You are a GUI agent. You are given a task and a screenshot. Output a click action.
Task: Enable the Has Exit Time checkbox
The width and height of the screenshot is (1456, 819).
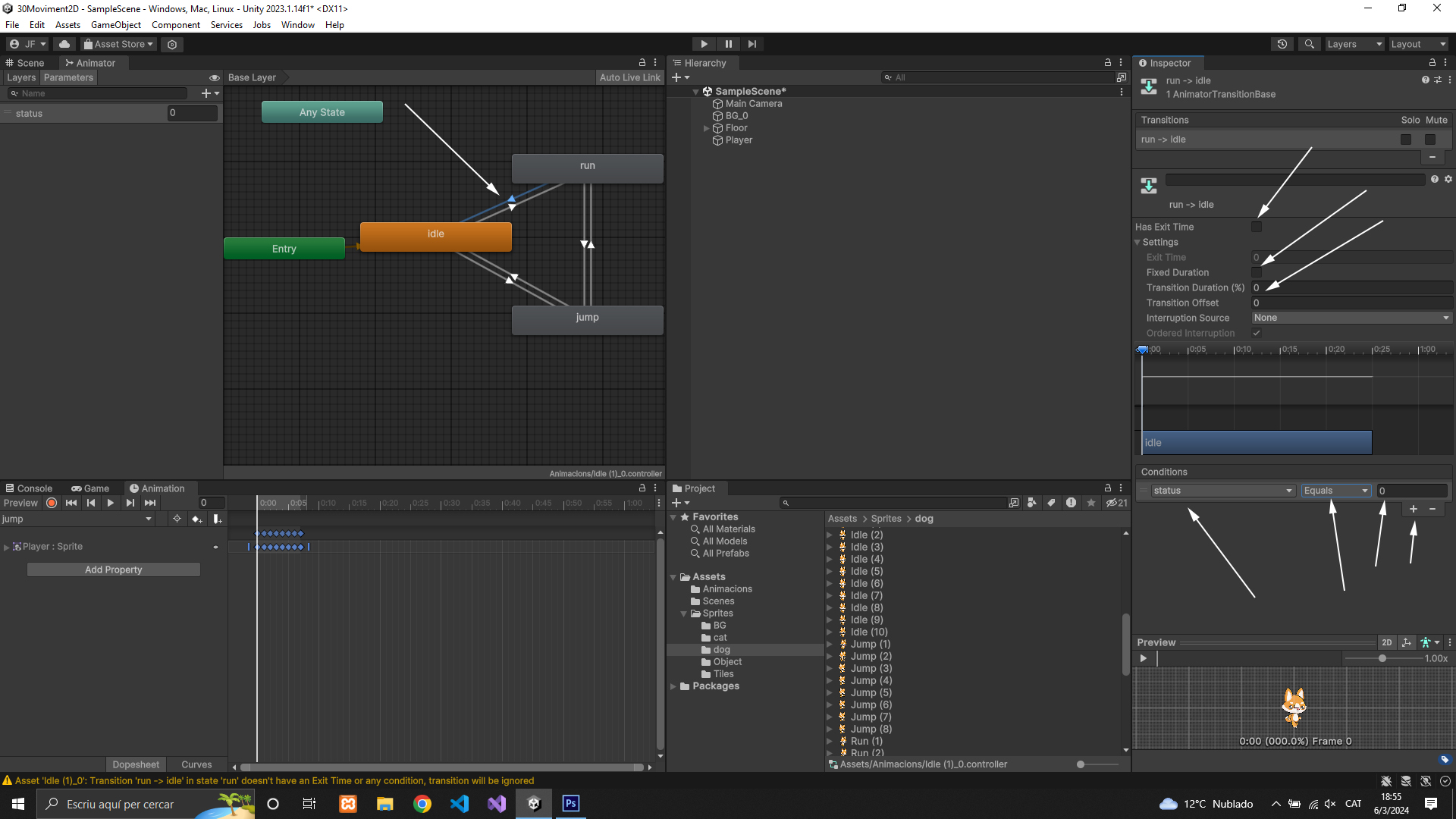point(1257,227)
